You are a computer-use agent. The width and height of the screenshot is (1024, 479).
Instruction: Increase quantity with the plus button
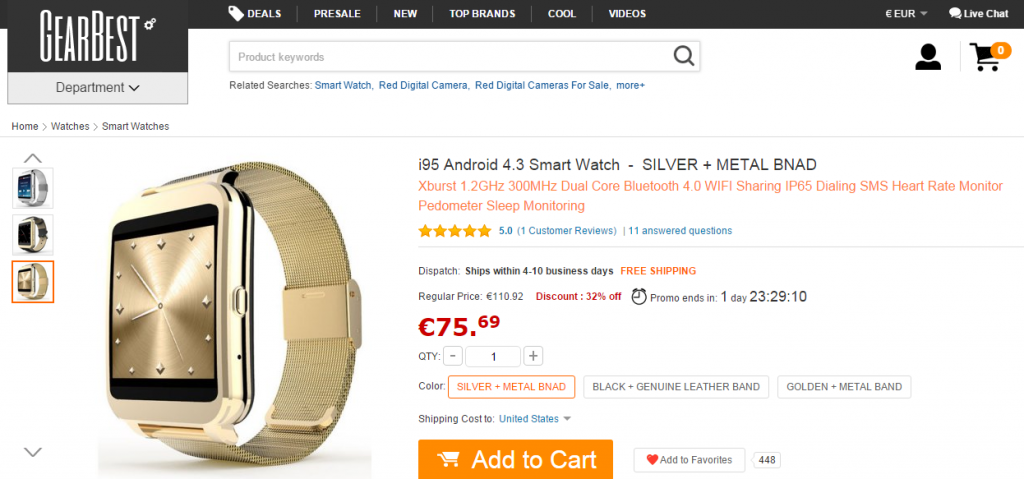click(x=533, y=356)
